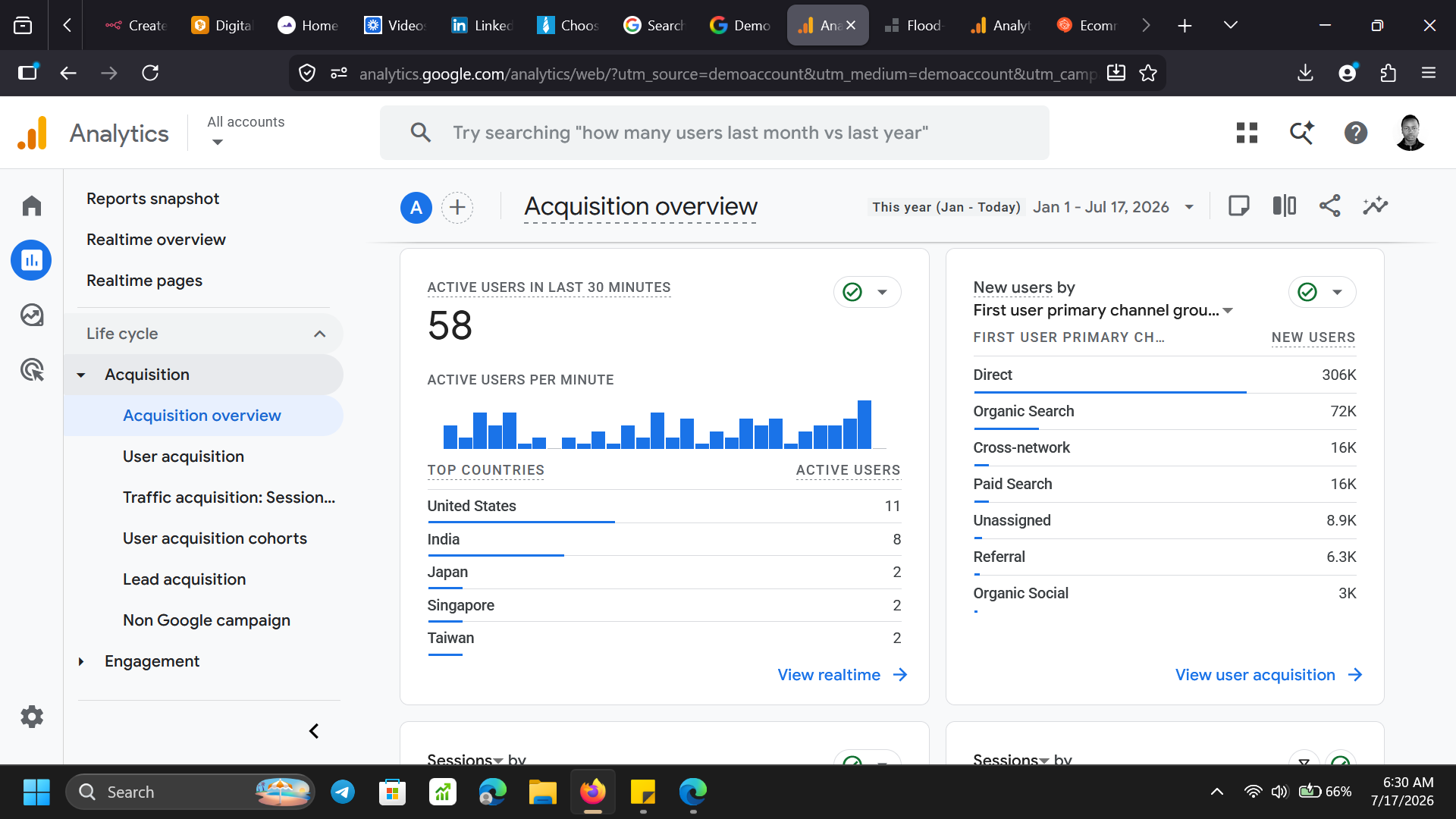Open Traffic acquisition: Session report
Screen dimensions: 1456x819
pyautogui.click(x=229, y=497)
